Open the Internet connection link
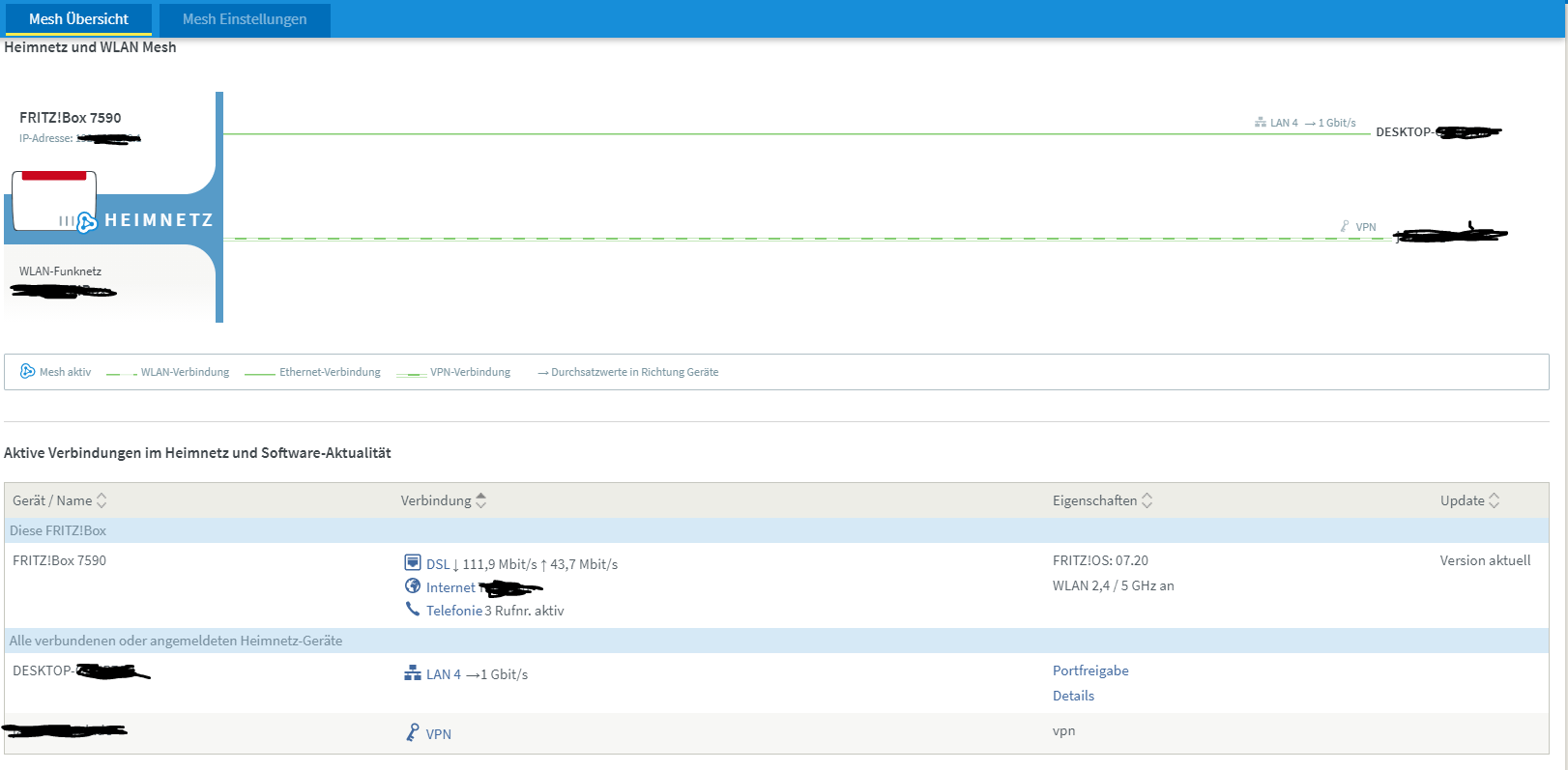1568x770 pixels. tap(450, 587)
